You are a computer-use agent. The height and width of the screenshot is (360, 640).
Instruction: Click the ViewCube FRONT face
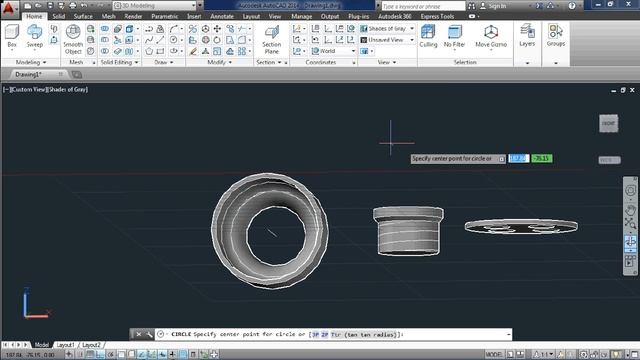click(x=609, y=123)
